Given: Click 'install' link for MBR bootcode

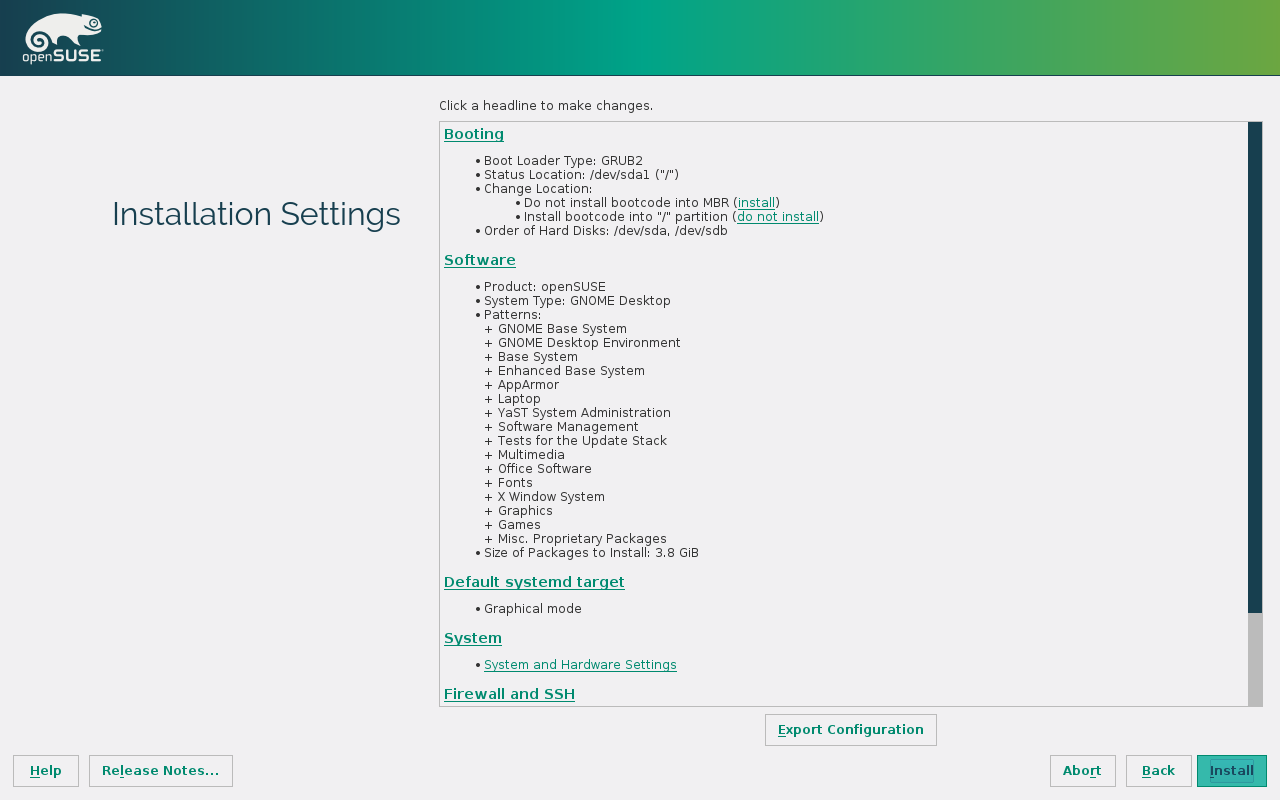Looking at the screenshot, I should (x=756, y=203).
